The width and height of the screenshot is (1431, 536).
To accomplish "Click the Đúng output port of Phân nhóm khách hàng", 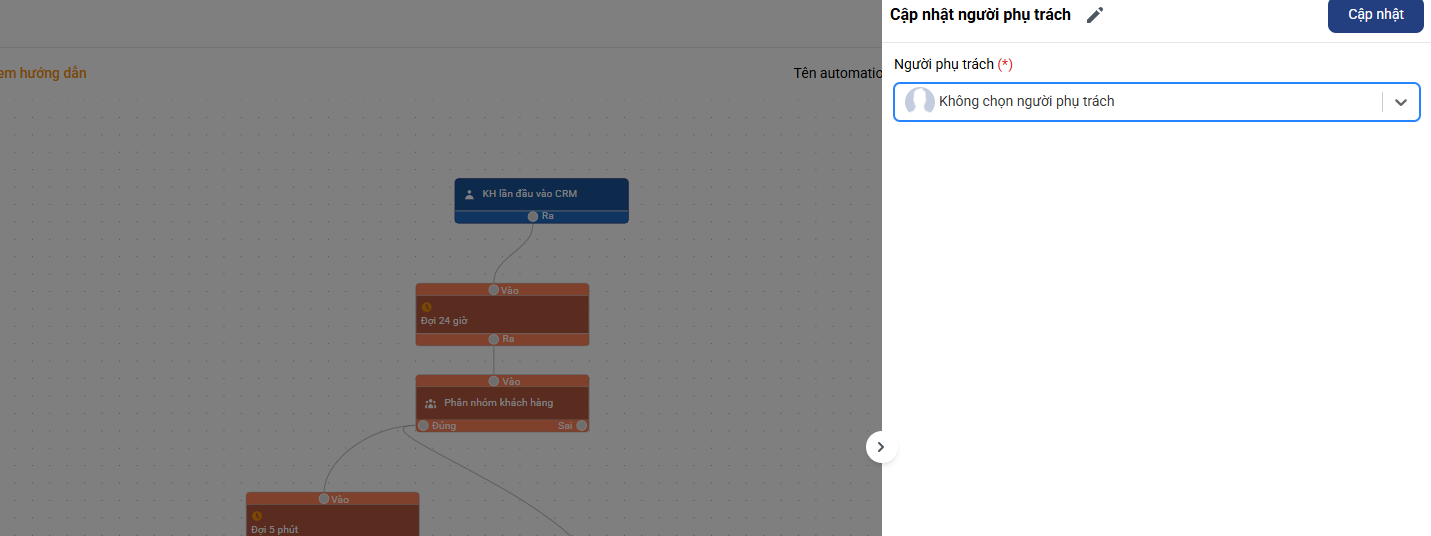I will (423, 425).
